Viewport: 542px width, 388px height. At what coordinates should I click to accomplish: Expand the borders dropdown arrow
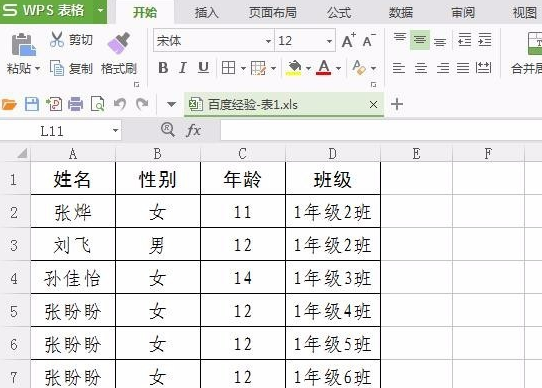pyautogui.click(x=243, y=68)
